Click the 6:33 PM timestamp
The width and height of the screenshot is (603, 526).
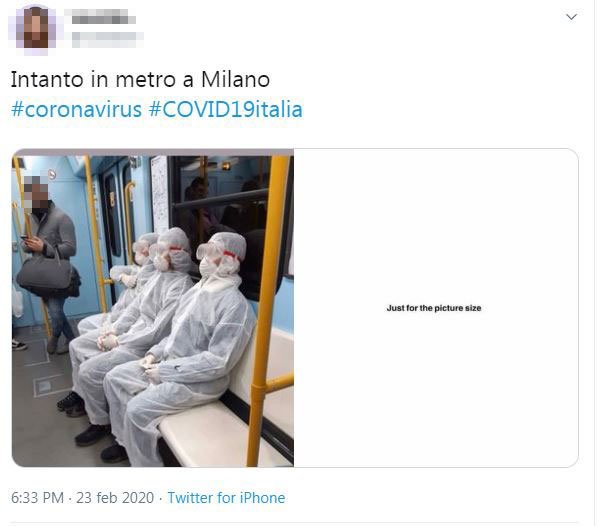(x=37, y=498)
